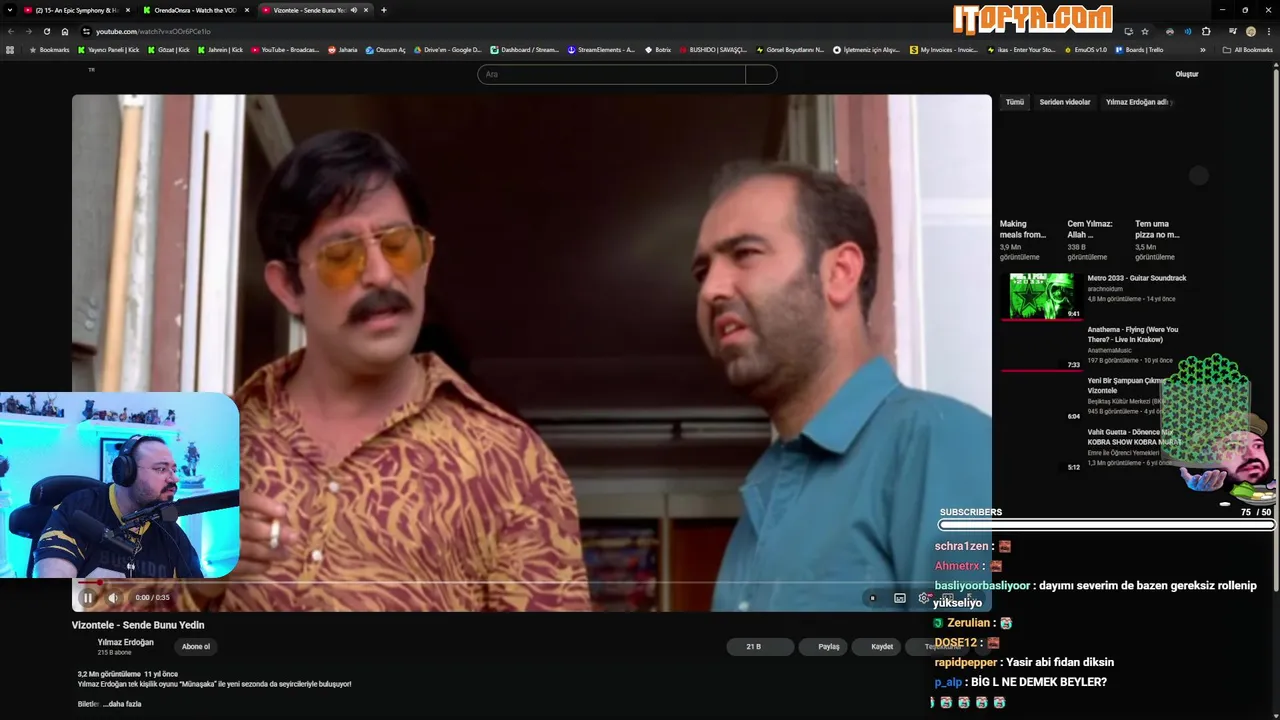Switch to the An Epic Symphony tab
The width and height of the screenshot is (1280, 720).
tap(78, 10)
